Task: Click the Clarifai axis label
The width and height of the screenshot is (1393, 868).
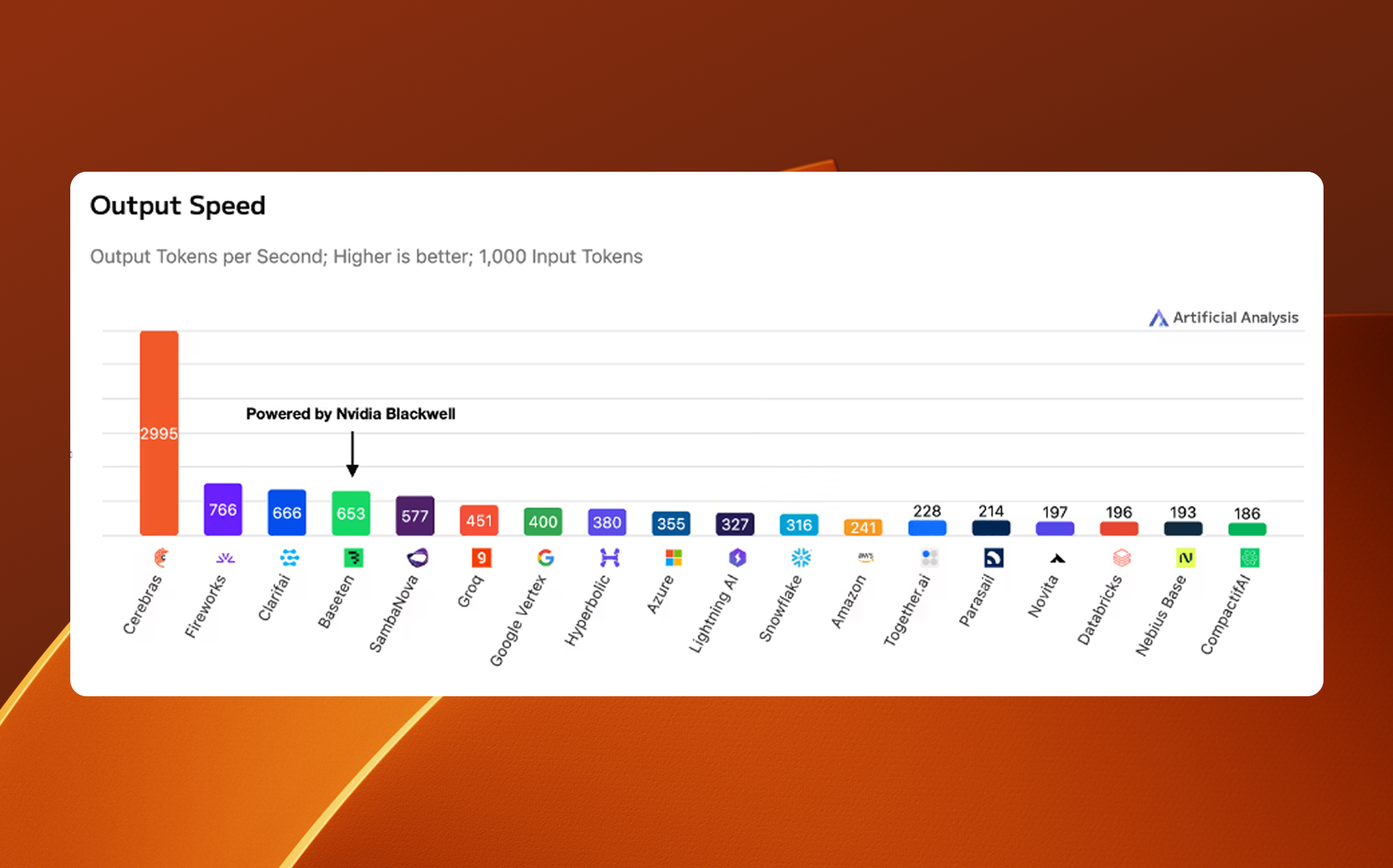Action: click(274, 598)
